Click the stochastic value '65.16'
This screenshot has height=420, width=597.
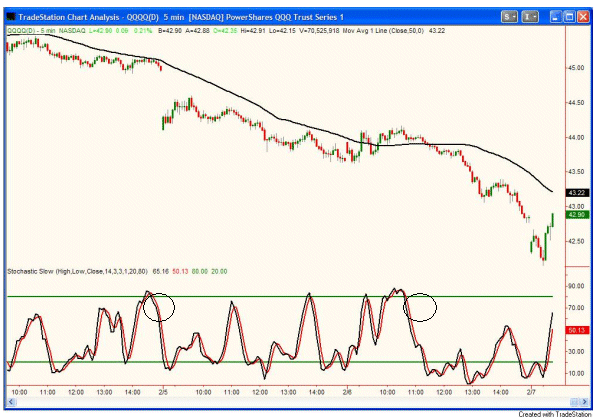coord(160,271)
